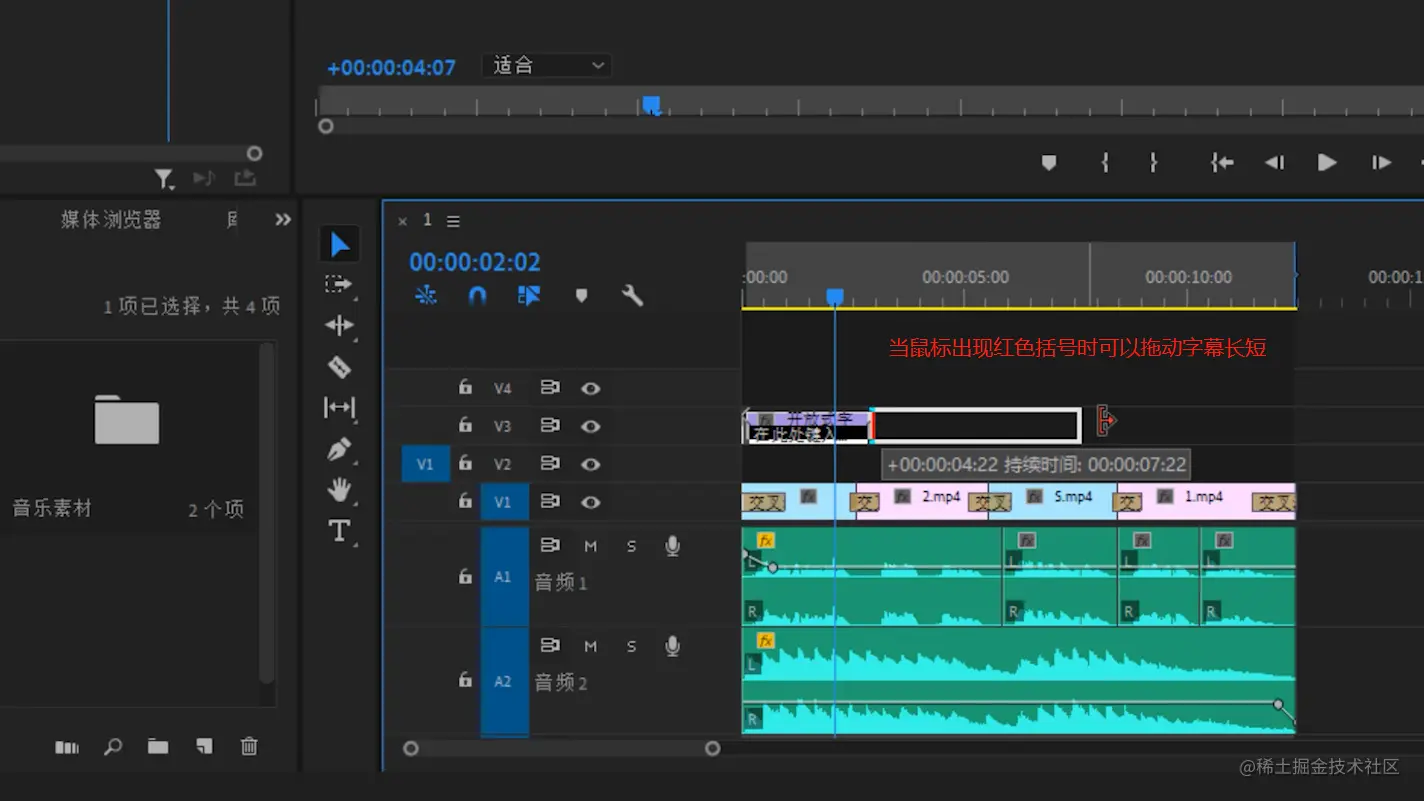Pick the Razor tool
The height and width of the screenshot is (801, 1424).
(x=339, y=367)
